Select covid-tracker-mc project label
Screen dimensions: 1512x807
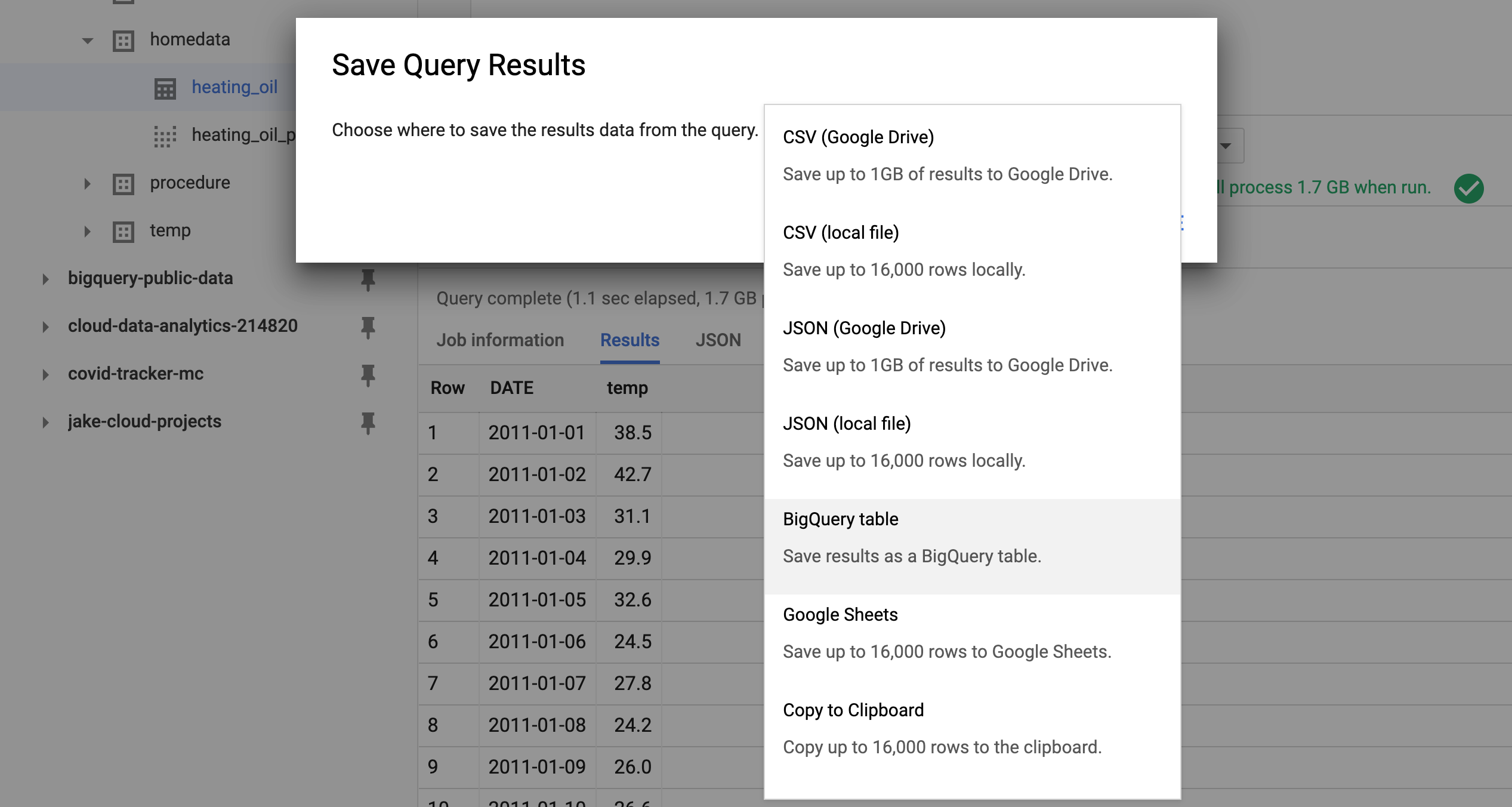[135, 374]
